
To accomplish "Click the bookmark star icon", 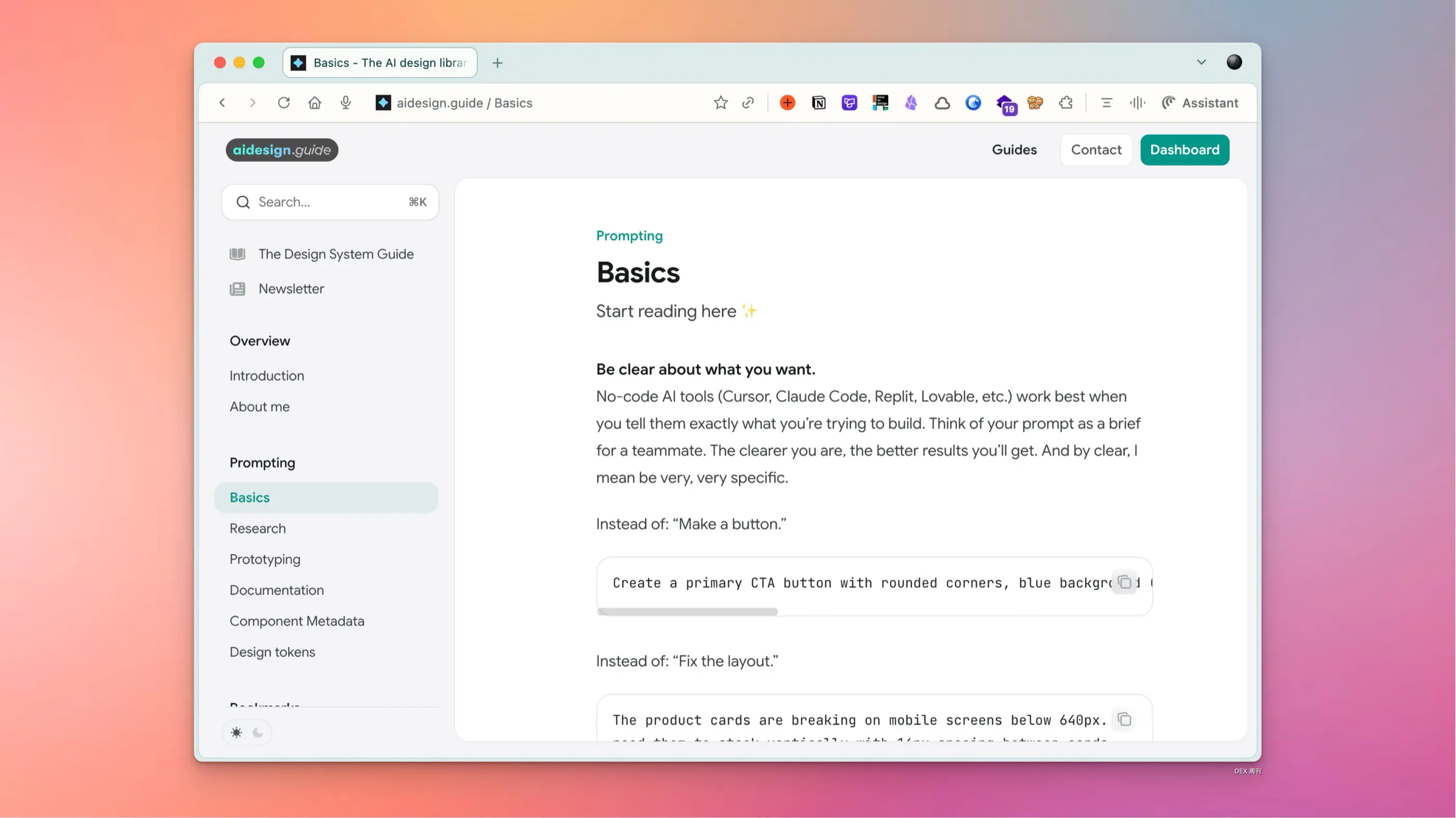I will (721, 103).
